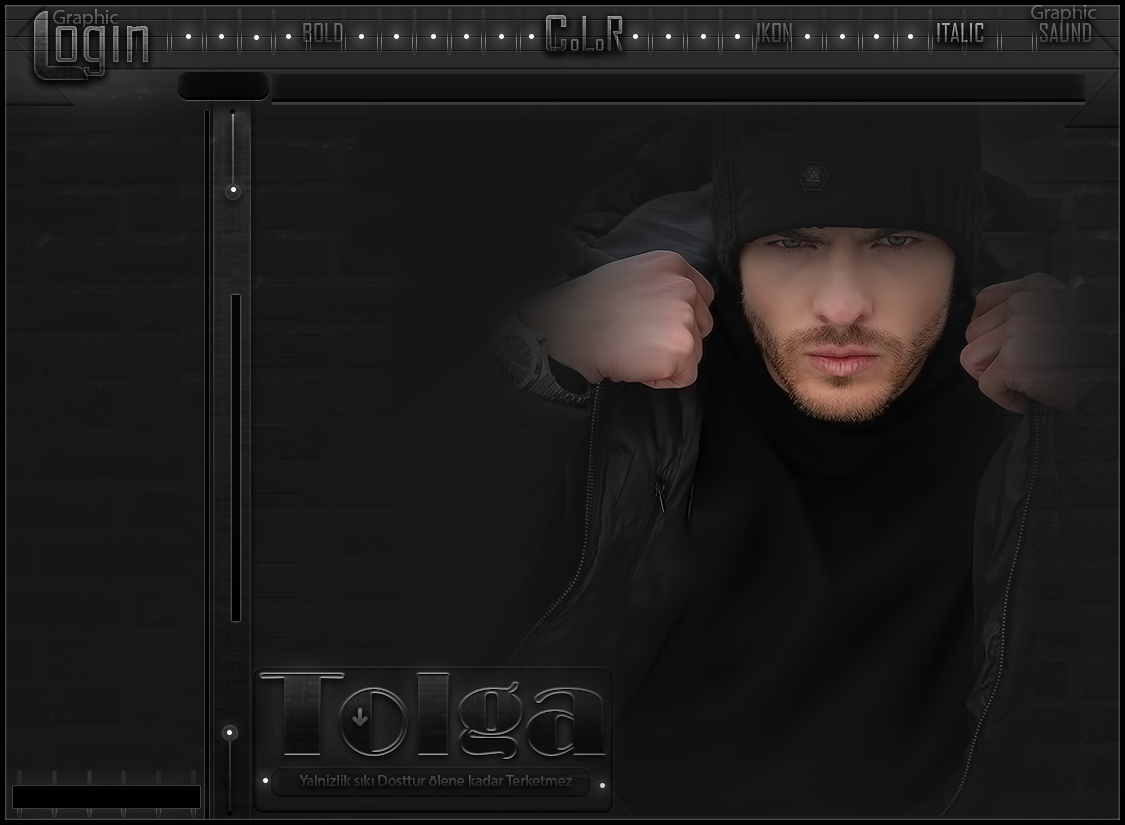Screen dimensions: 1125x825
Task: Click the down-arrow icon inside the Tolga logo
Action: click(360, 717)
